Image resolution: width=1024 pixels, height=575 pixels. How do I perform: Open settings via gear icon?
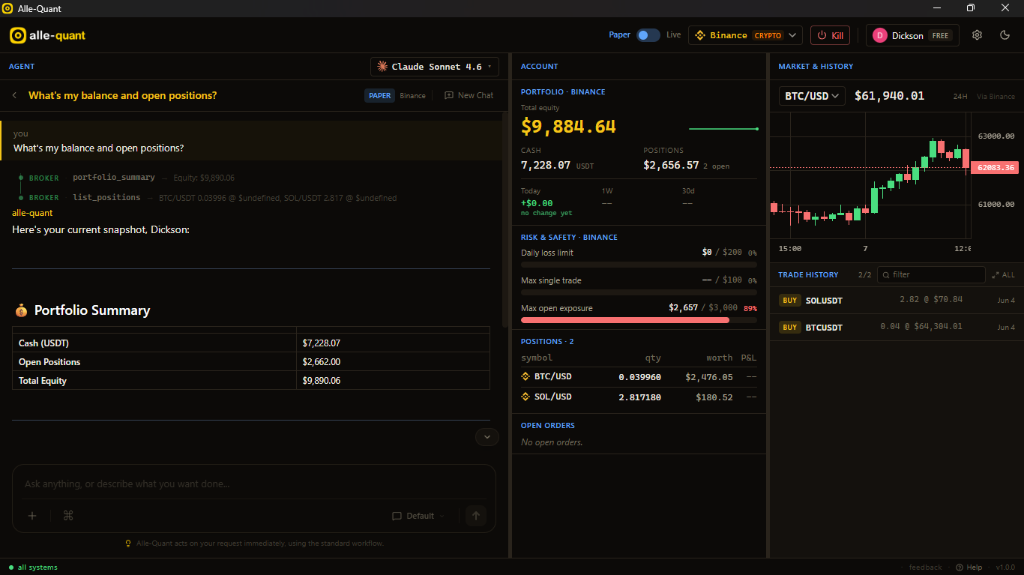coord(977,35)
